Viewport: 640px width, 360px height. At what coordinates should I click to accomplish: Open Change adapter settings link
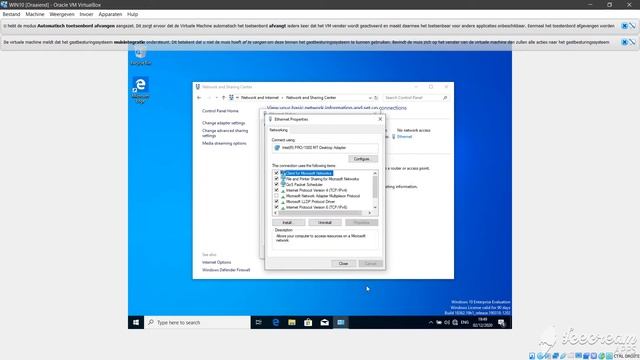224,123
